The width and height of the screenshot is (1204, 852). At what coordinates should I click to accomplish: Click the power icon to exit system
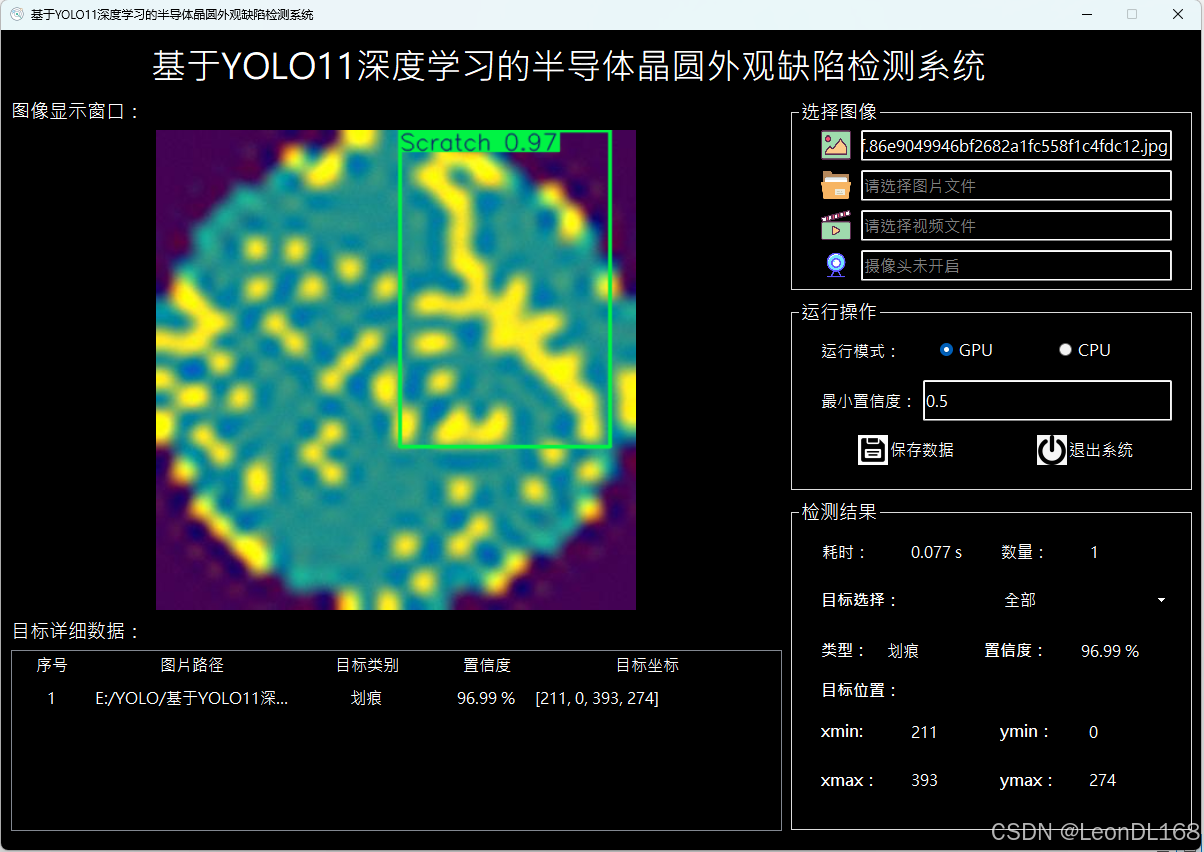coord(1052,450)
